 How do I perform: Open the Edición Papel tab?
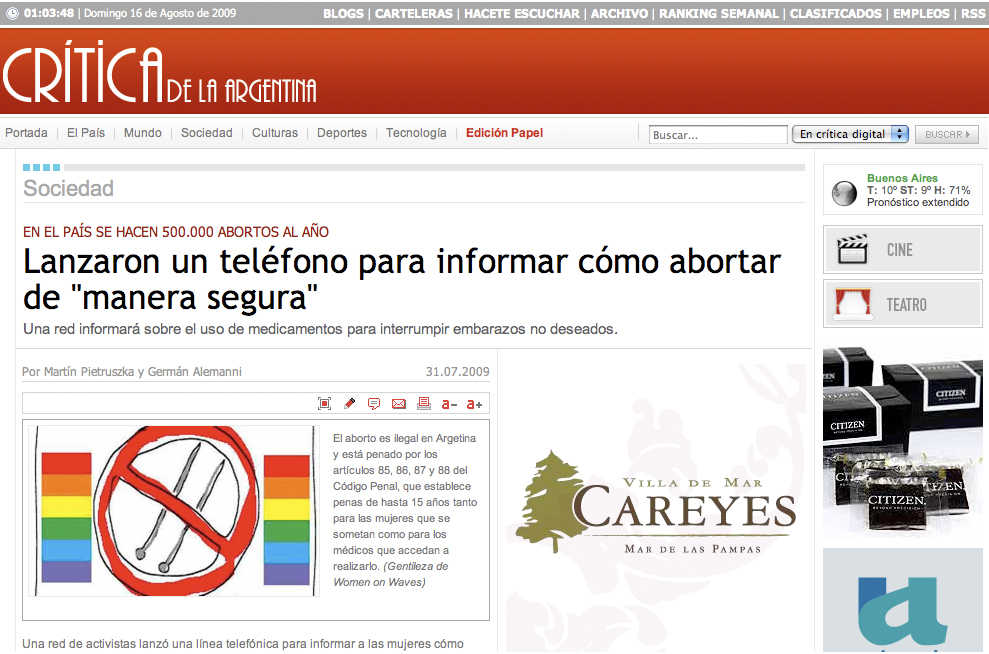[504, 132]
